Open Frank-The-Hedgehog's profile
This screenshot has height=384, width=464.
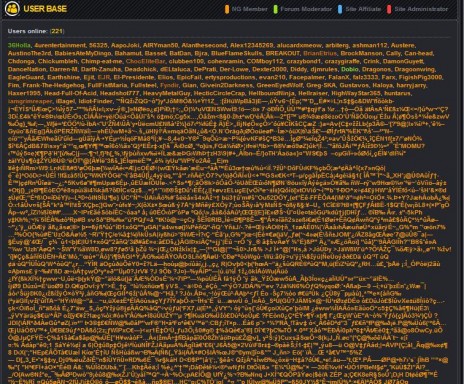53,85
